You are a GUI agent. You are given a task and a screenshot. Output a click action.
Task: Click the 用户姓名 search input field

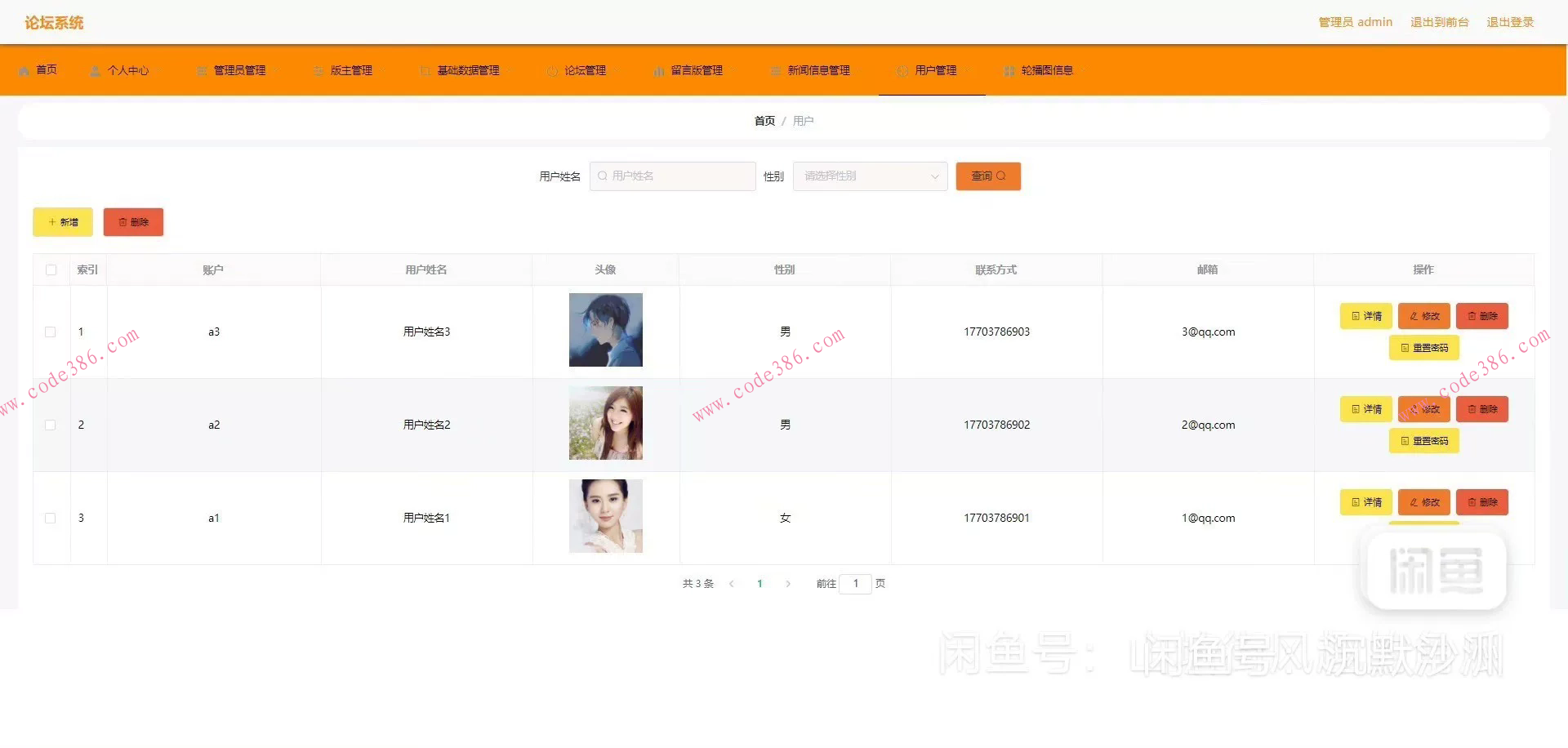[672, 176]
